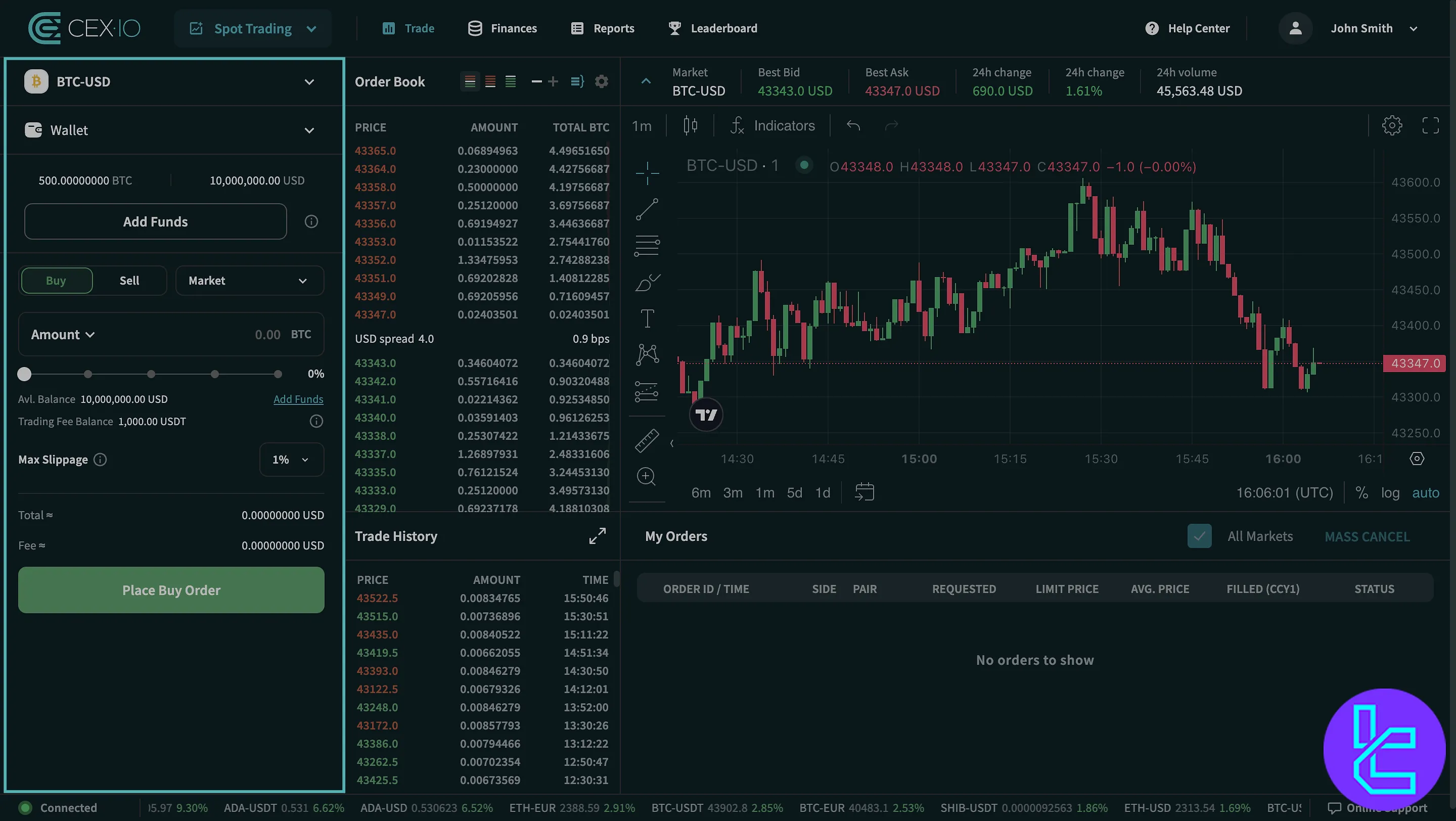The image size is (1456, 821).
Task: Enter fullscreen chart mode
Action: coord(1430,125)
